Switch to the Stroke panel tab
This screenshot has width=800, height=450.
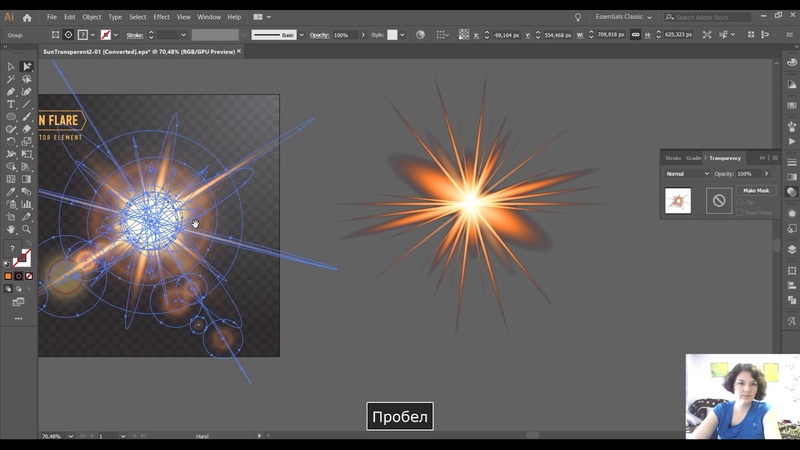point(673,158)
